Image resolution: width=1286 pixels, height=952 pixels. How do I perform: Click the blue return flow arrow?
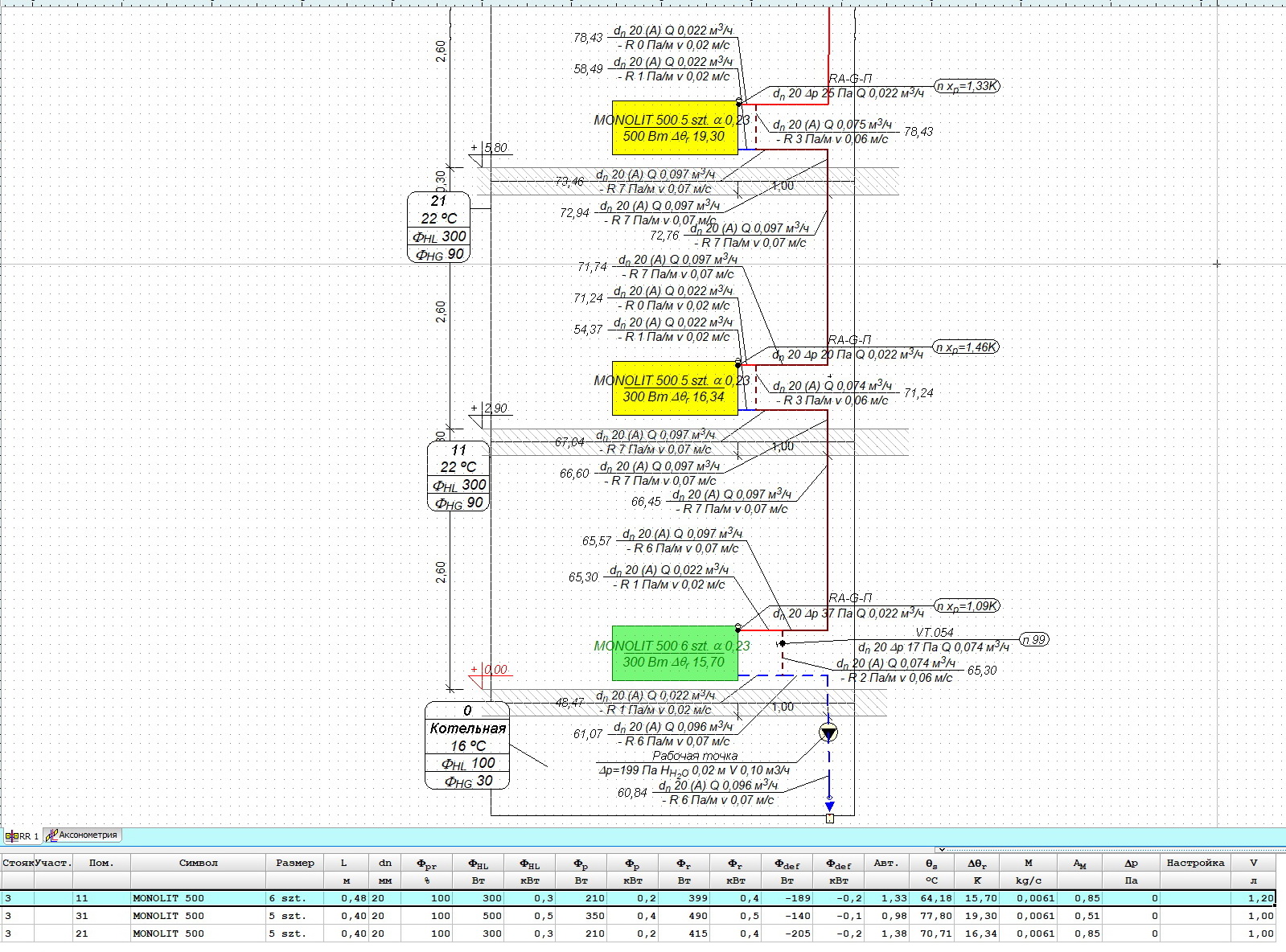click(x=829, y=805)
